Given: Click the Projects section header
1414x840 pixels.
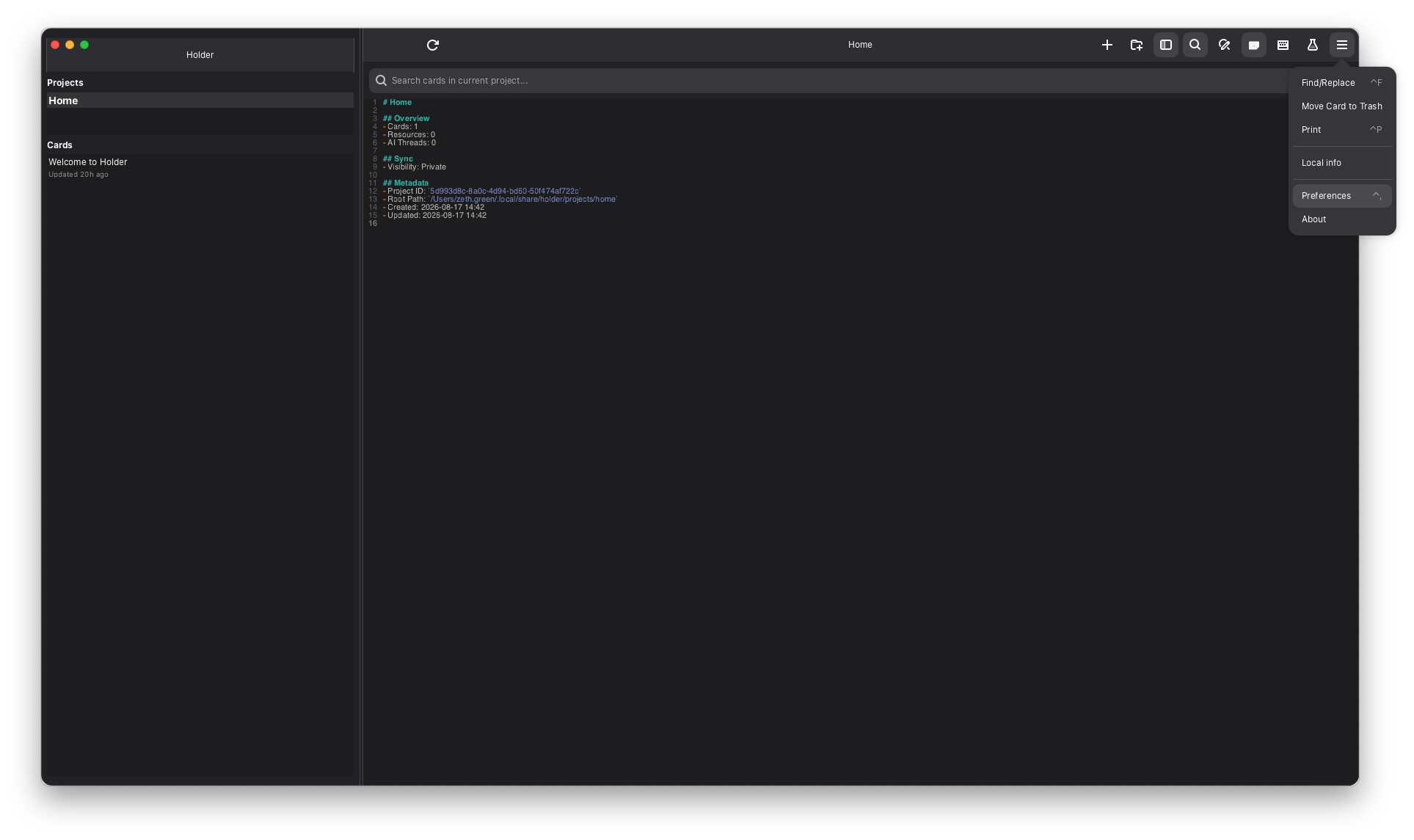Looking at the screenshot, I should pos(65,83).
